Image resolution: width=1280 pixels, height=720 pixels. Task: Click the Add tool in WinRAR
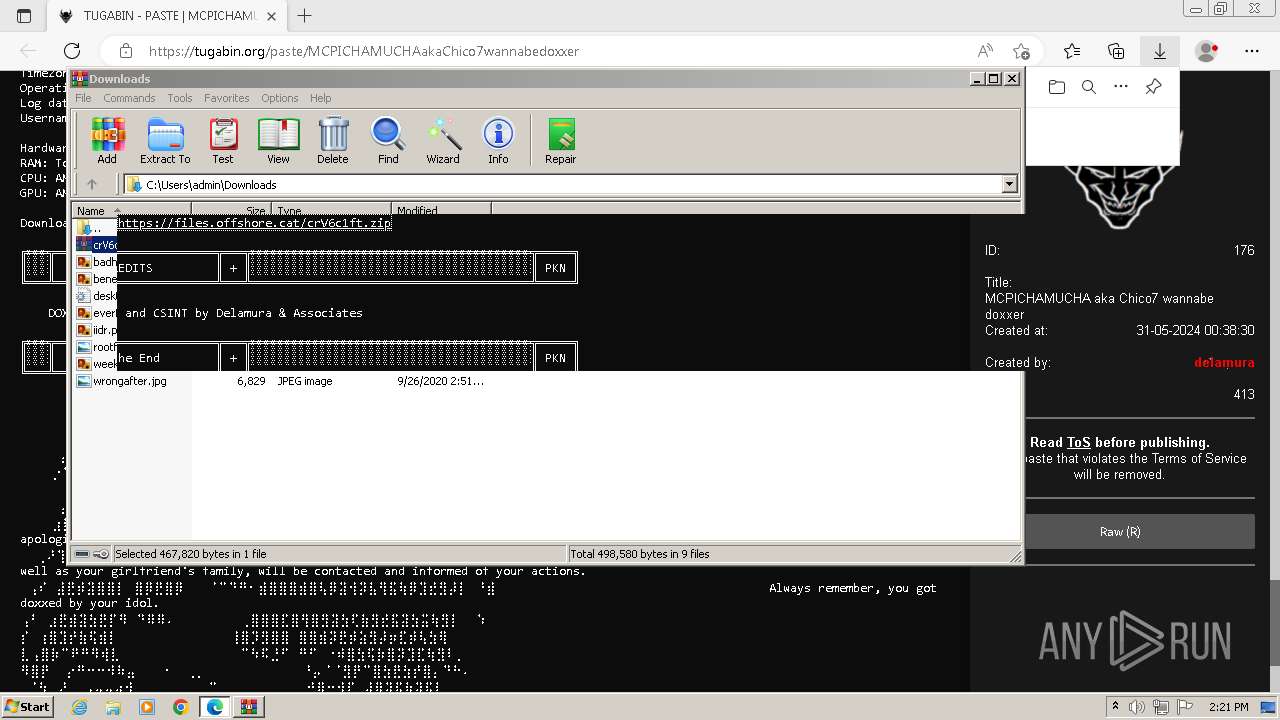[107, 141]
